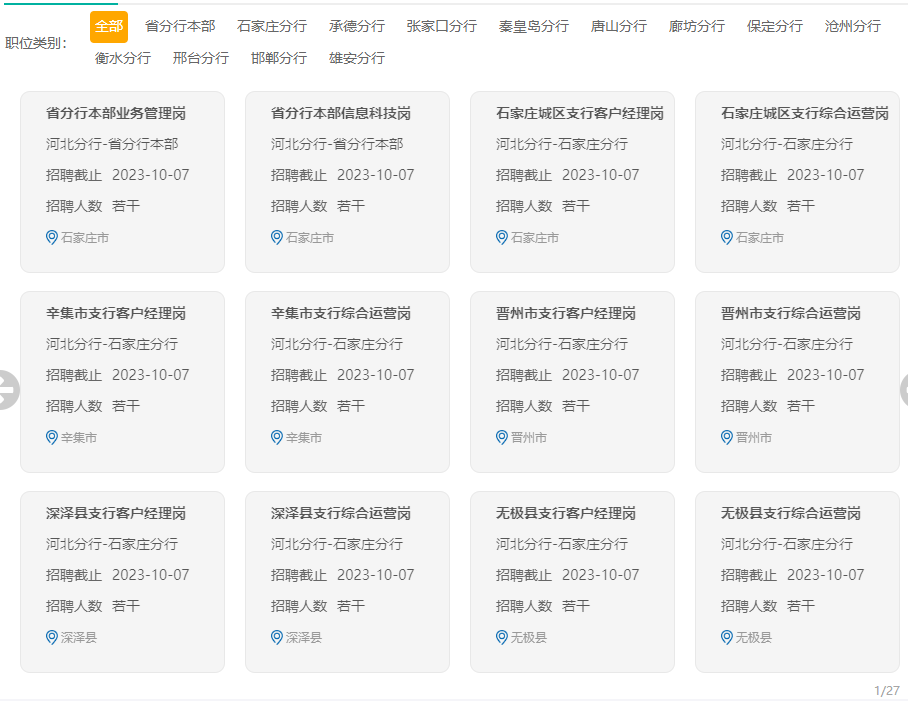Click 晋州市 location in 晋州市支行综合运营岗 card
908x701 pixels.
click(754, 438)
